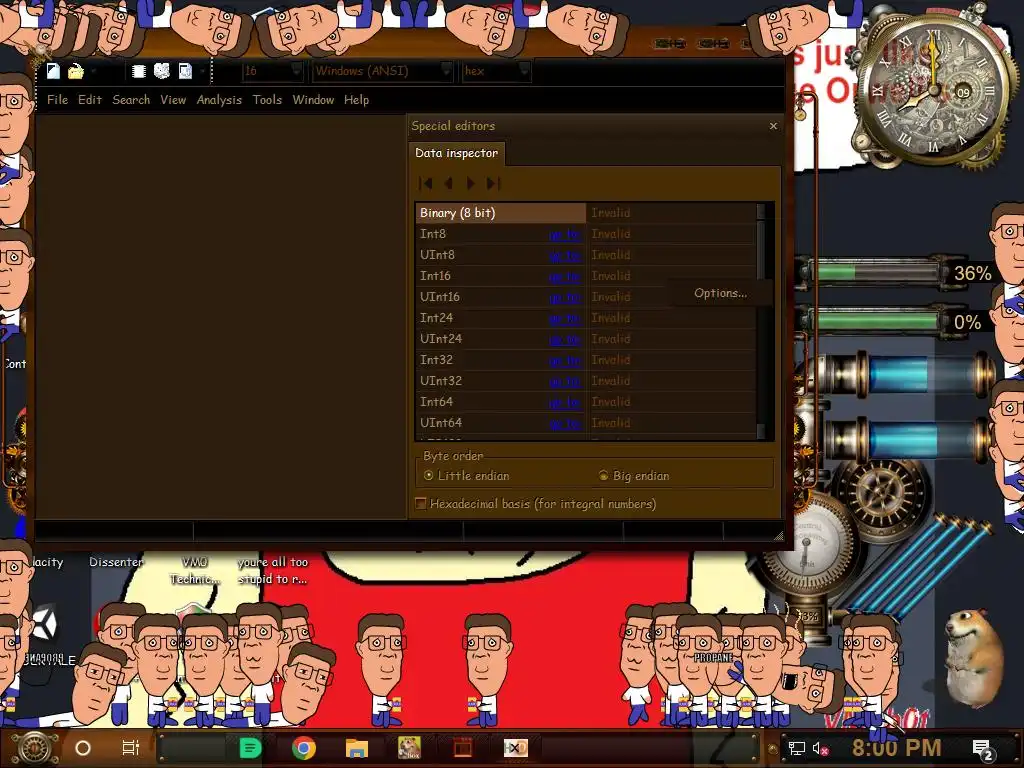Launch Google Chrome from the taskbar
Viewport: 1024px width, 768px height.
(304, 748)
